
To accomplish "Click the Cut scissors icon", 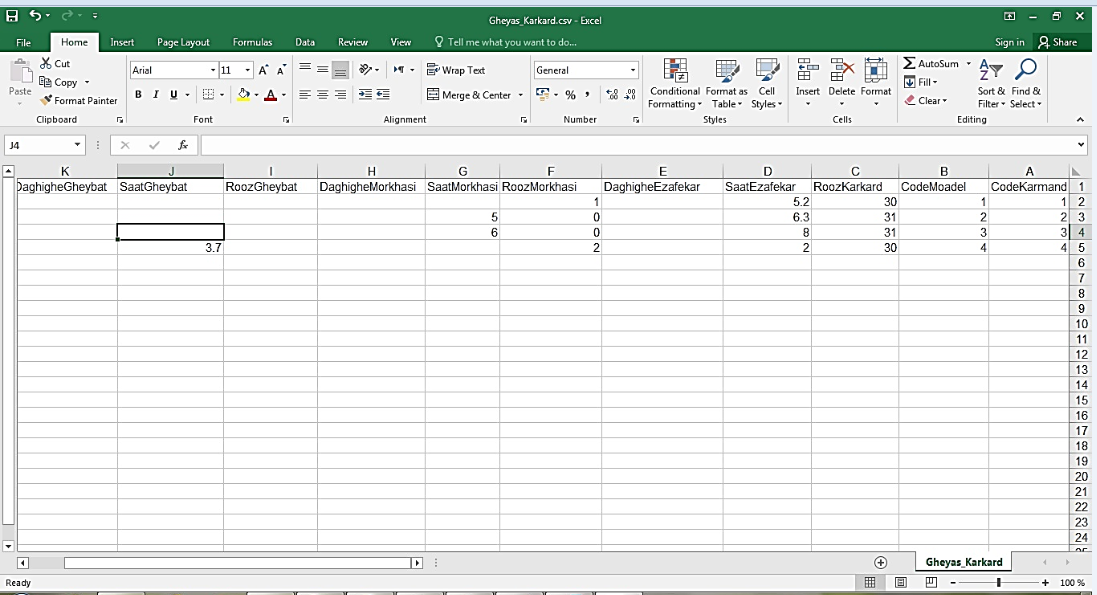I will click(x=46, y=63).
